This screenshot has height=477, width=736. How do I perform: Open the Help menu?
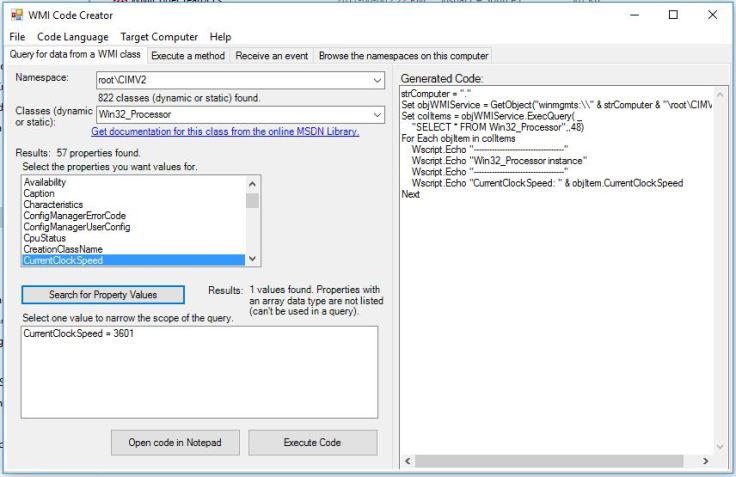click(220, 37)
